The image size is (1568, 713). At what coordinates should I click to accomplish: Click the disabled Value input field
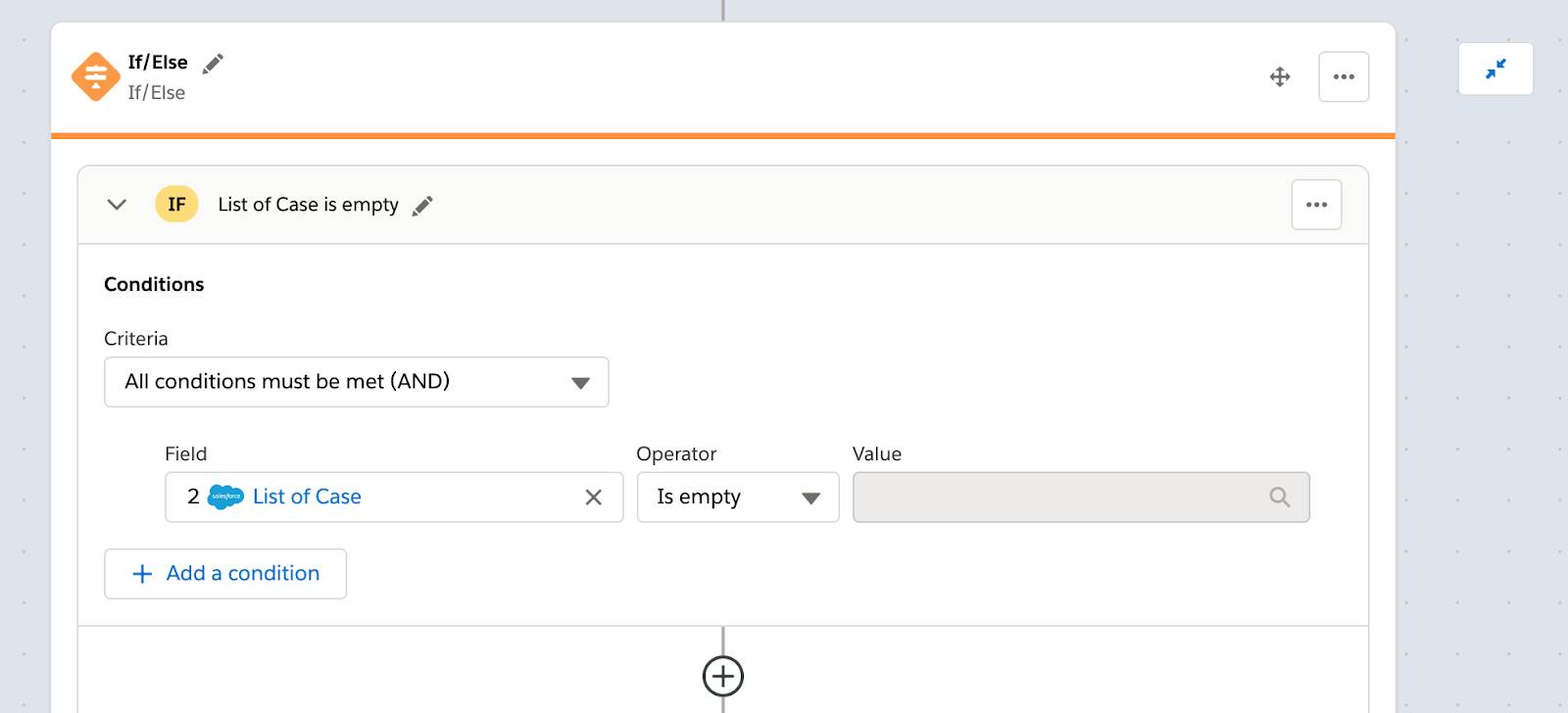click(1081, 498)
